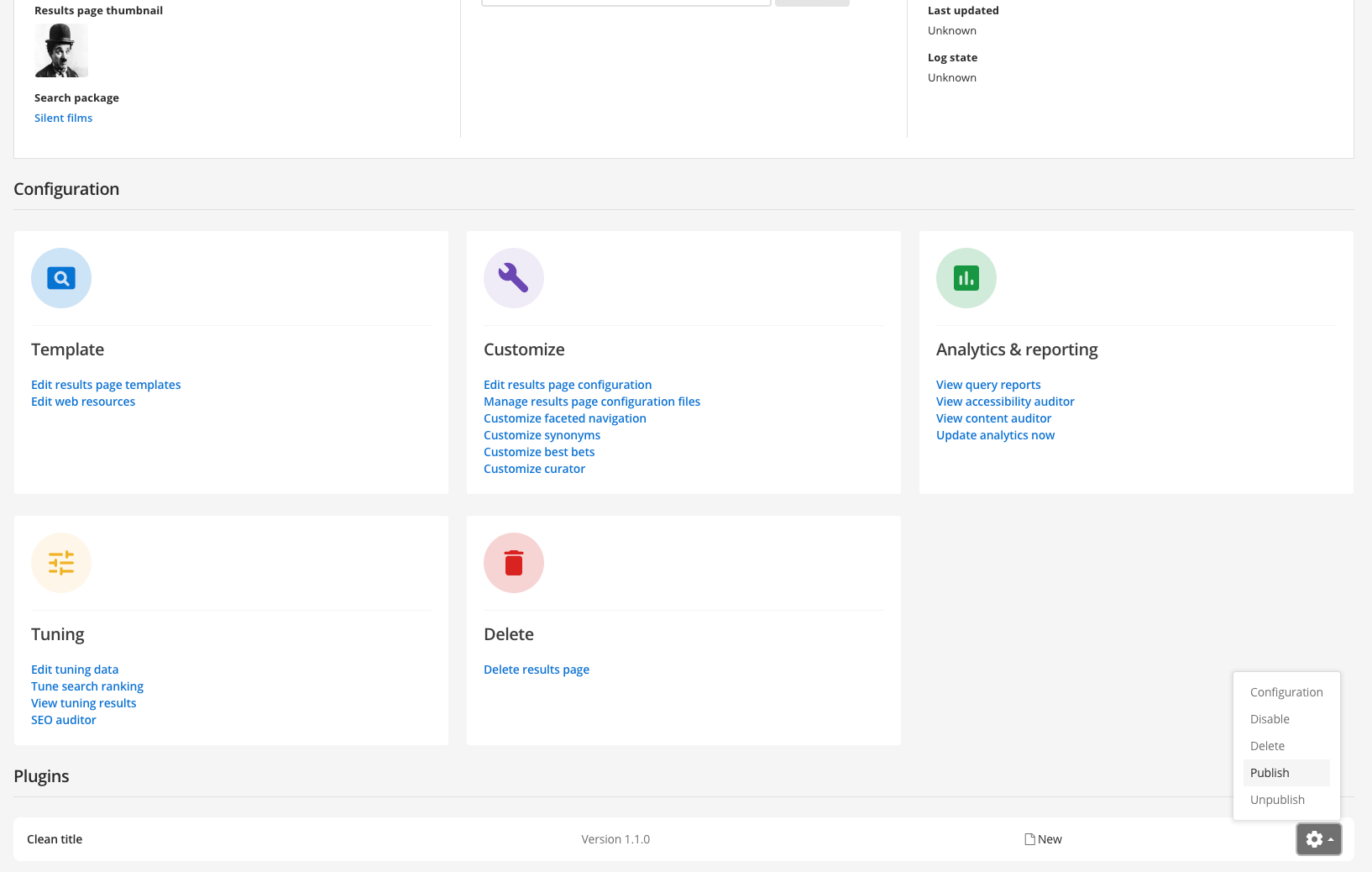Open Customize synonyms
The width and height of the screenshot is (1372, 872).
[542, 434]
